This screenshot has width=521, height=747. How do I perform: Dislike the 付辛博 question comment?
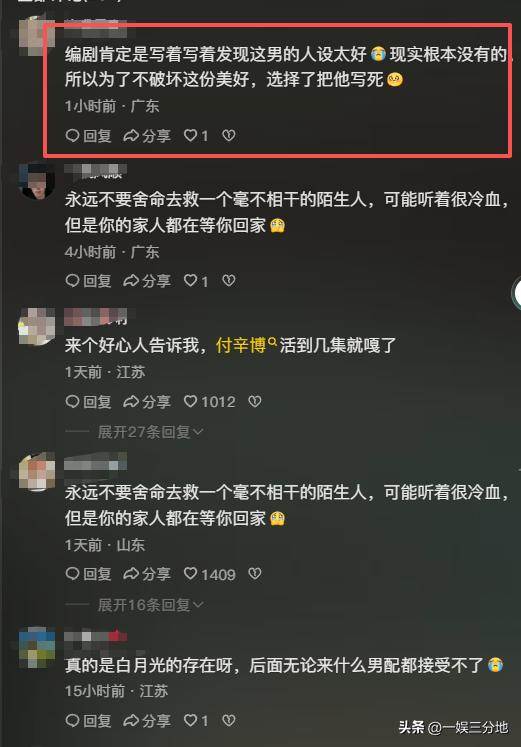[255, 402]
